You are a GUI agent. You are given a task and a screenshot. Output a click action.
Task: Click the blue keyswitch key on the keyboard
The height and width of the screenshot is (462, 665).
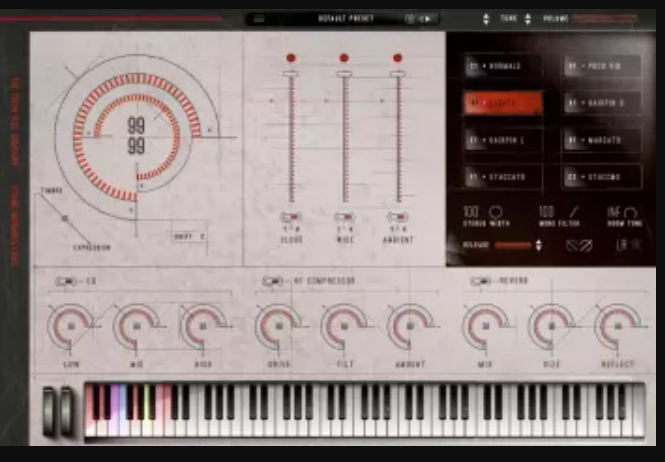(124, 426)
